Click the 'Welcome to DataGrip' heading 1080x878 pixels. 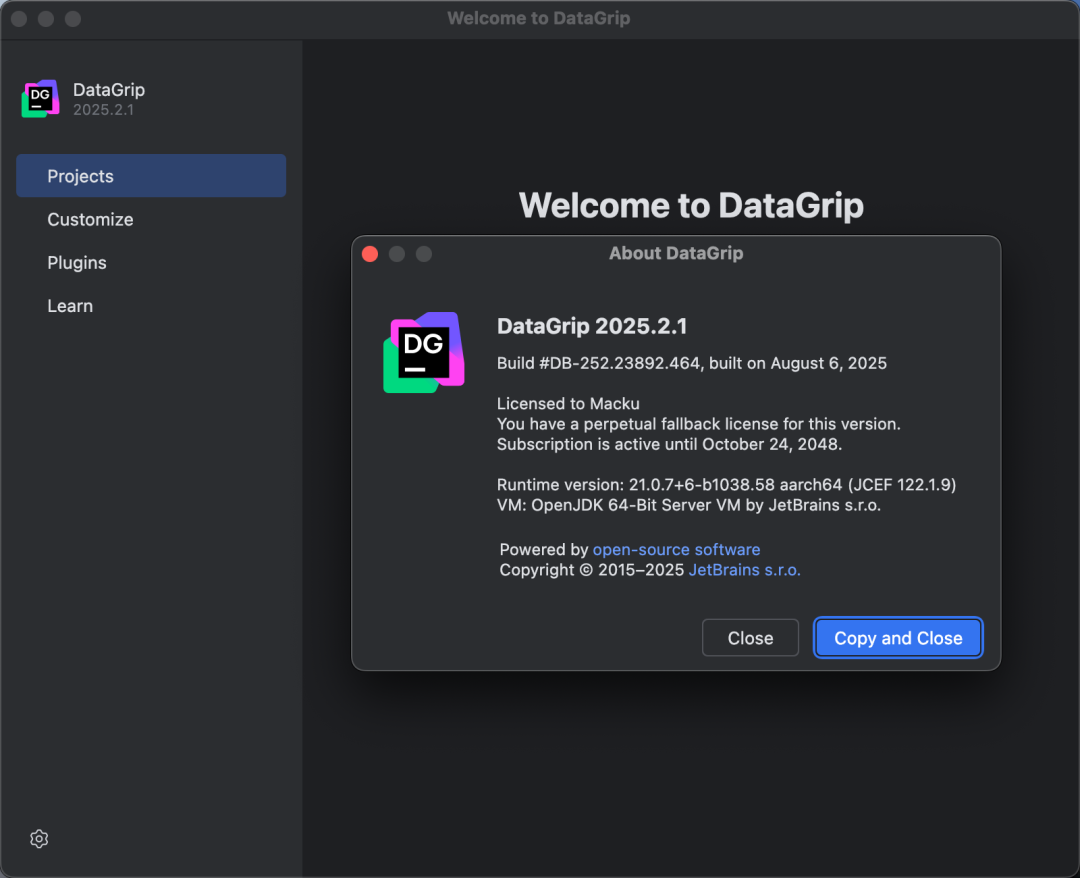coord(691,205)
